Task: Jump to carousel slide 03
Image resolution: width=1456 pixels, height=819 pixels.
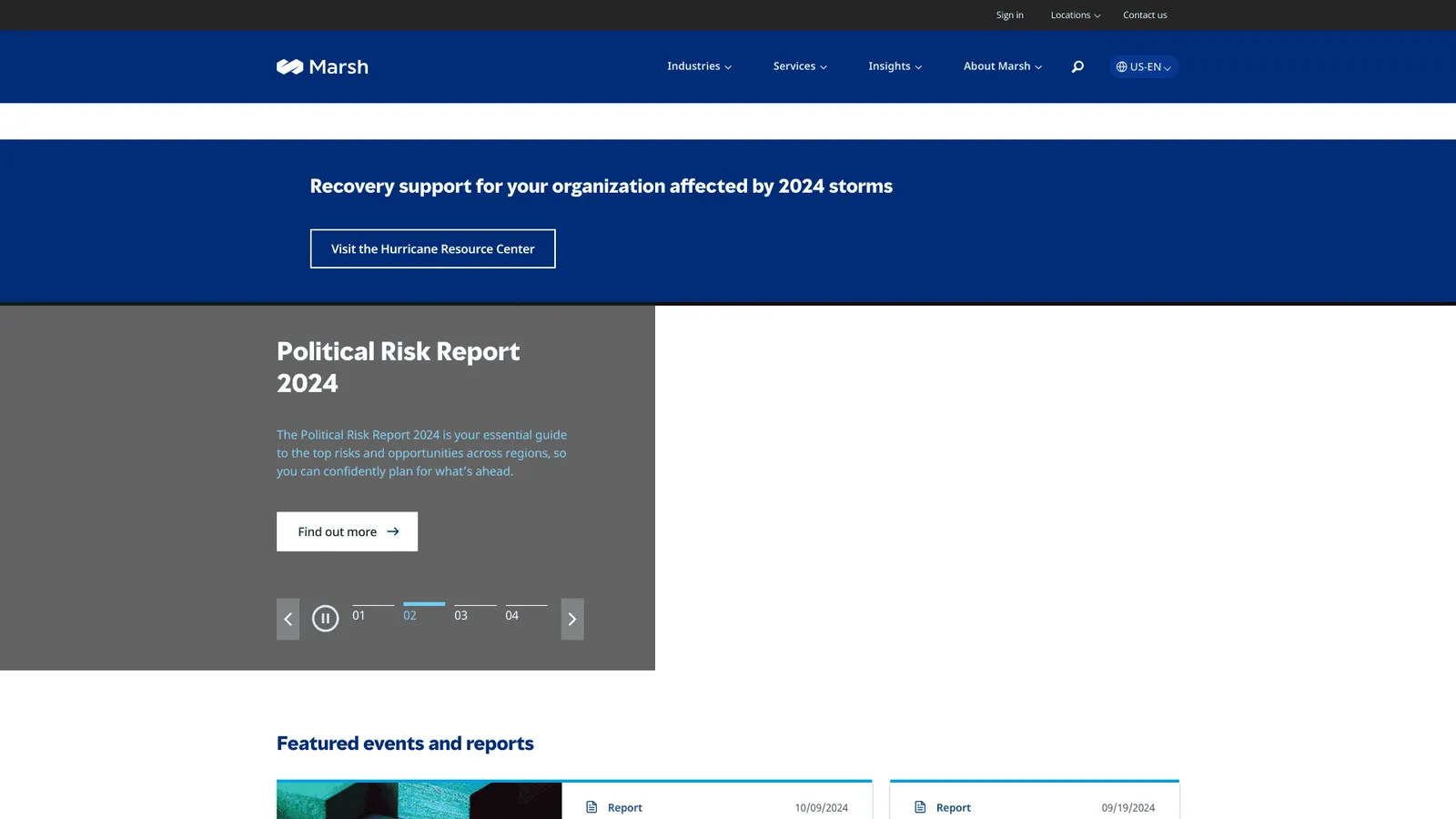Action: coord(475,612)
